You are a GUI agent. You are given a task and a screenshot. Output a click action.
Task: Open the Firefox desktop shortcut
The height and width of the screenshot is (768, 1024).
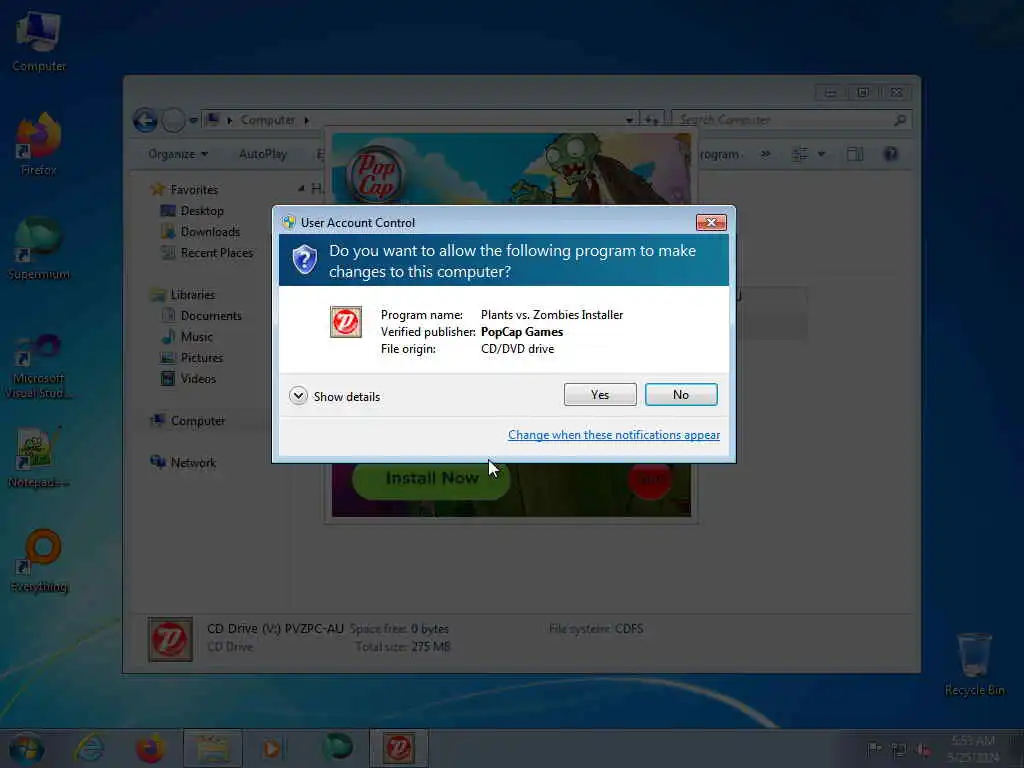tap(39, 145)
